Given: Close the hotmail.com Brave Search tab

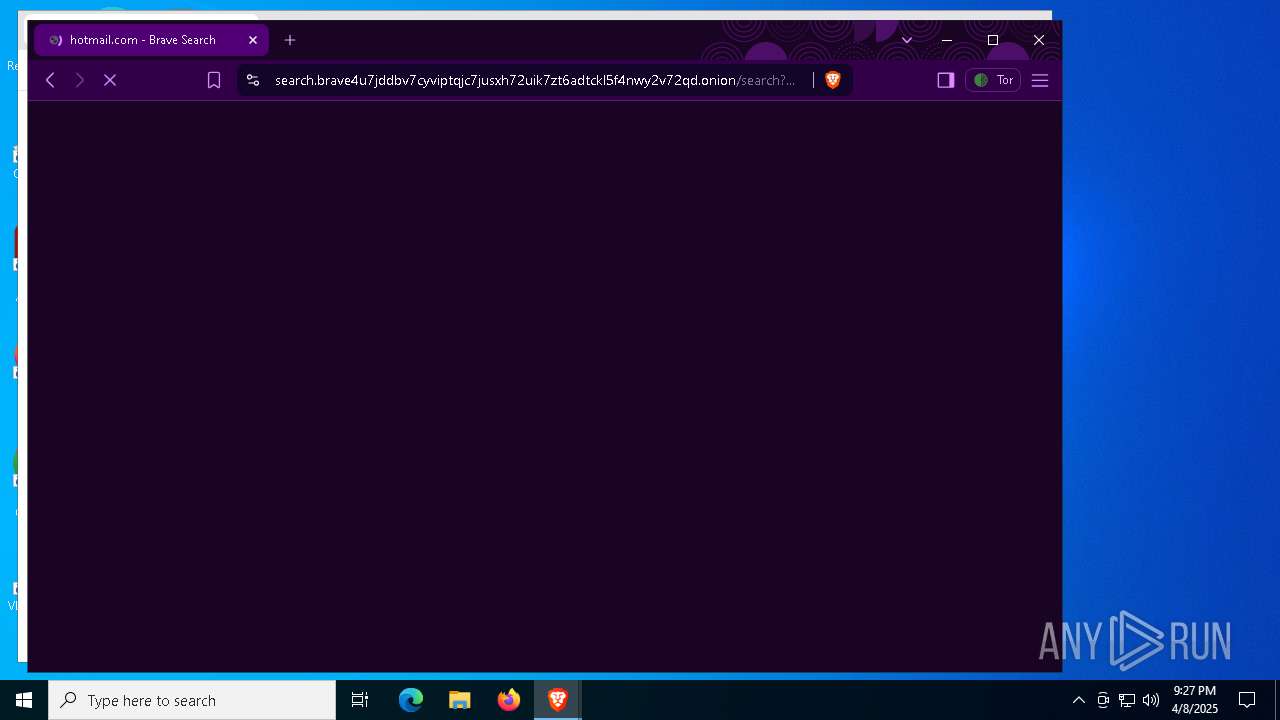Looking at the screenshot, I should click(x=253, y=40).
